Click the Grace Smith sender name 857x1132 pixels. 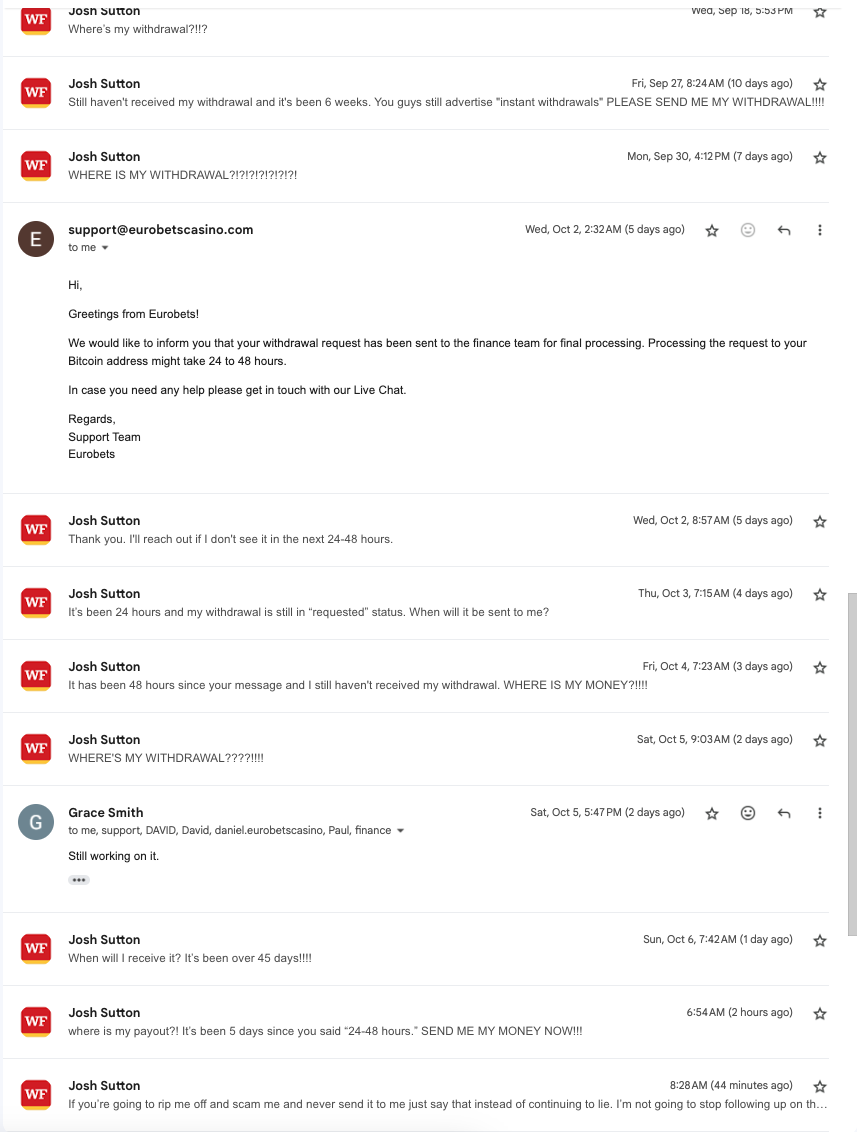pos(105,813)
